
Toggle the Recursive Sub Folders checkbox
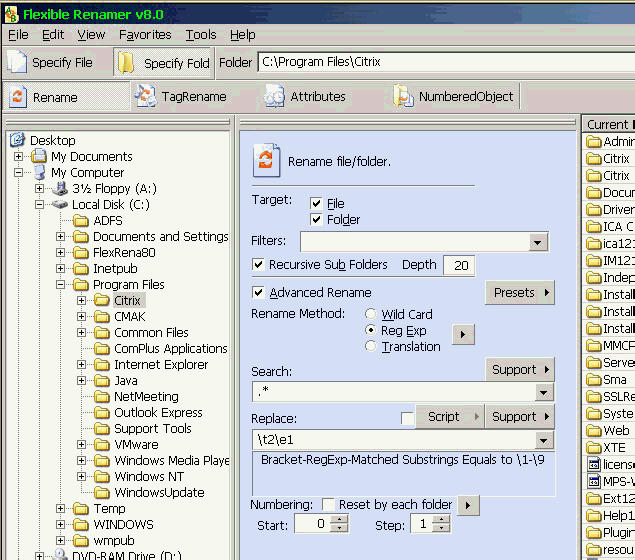coord(259,265)
